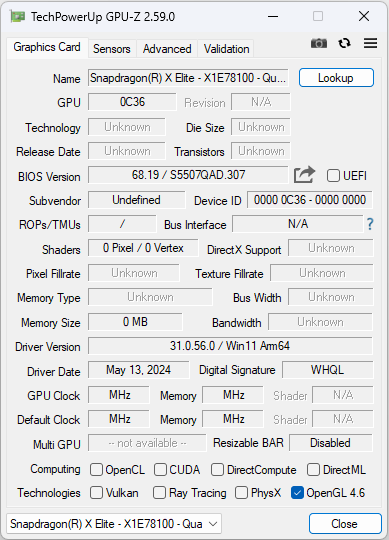Select the Graphics Card tab
This screenshot has height=540, width=389.
47,47
